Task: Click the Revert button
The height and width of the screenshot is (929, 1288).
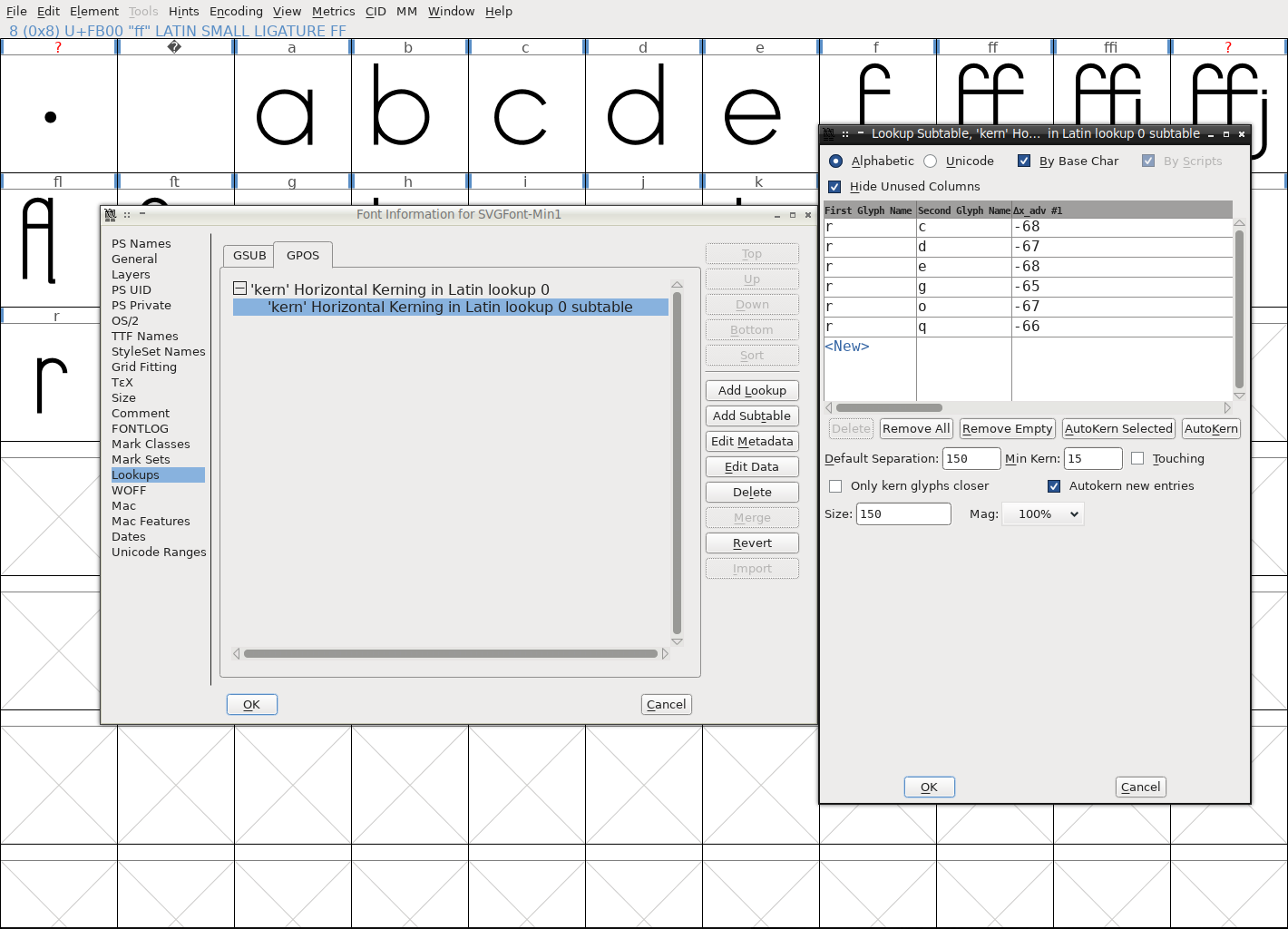Action: [752, 543]
